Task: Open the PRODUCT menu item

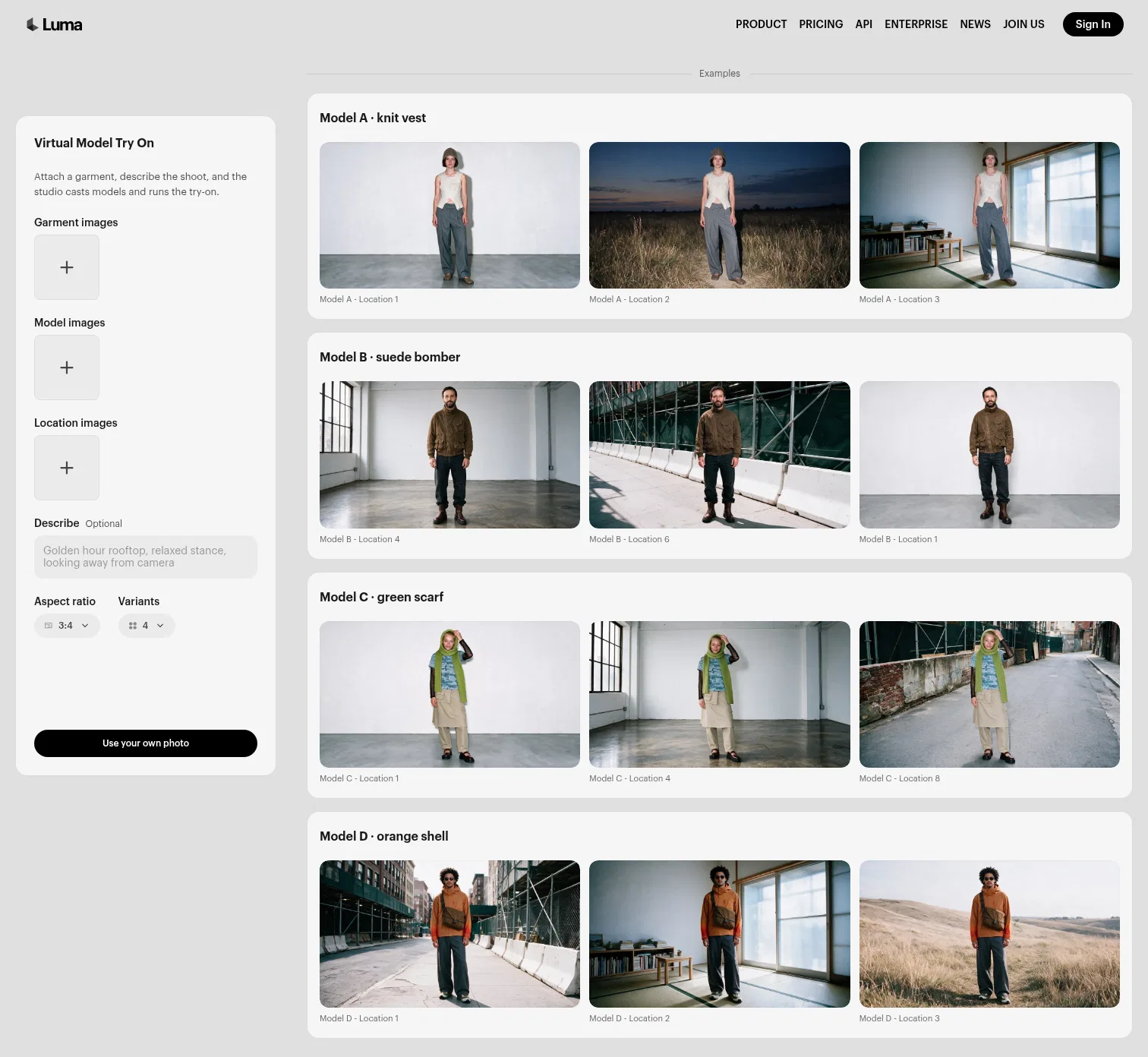Action: point(761,24)
